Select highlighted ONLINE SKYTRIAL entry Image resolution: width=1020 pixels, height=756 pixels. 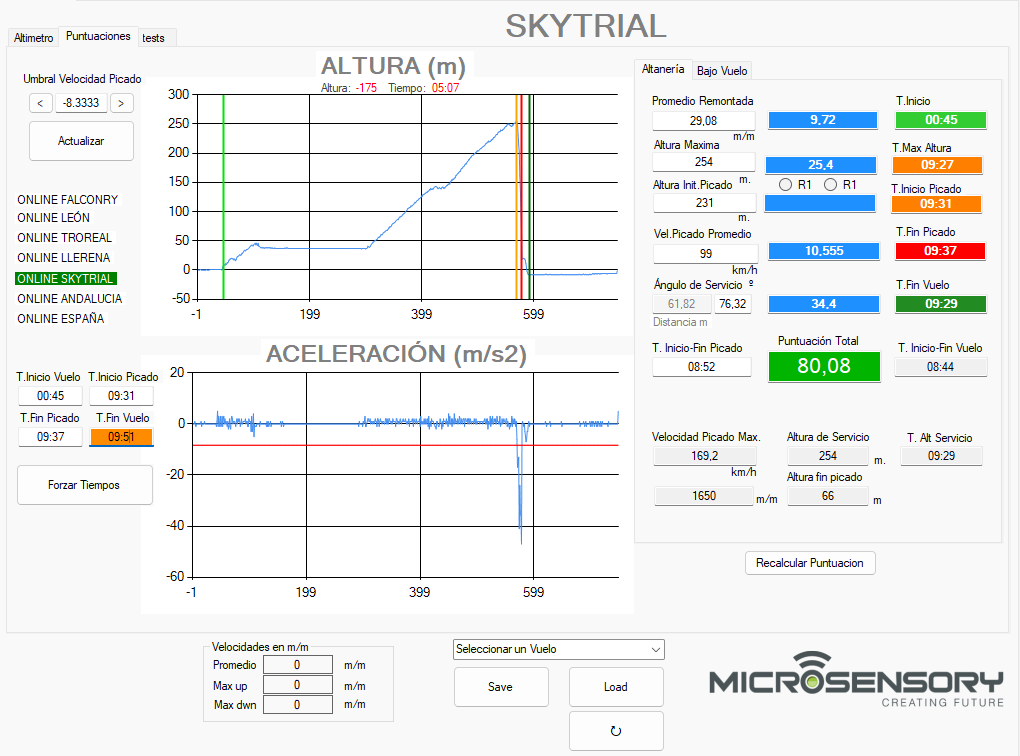tap(66, 278)
